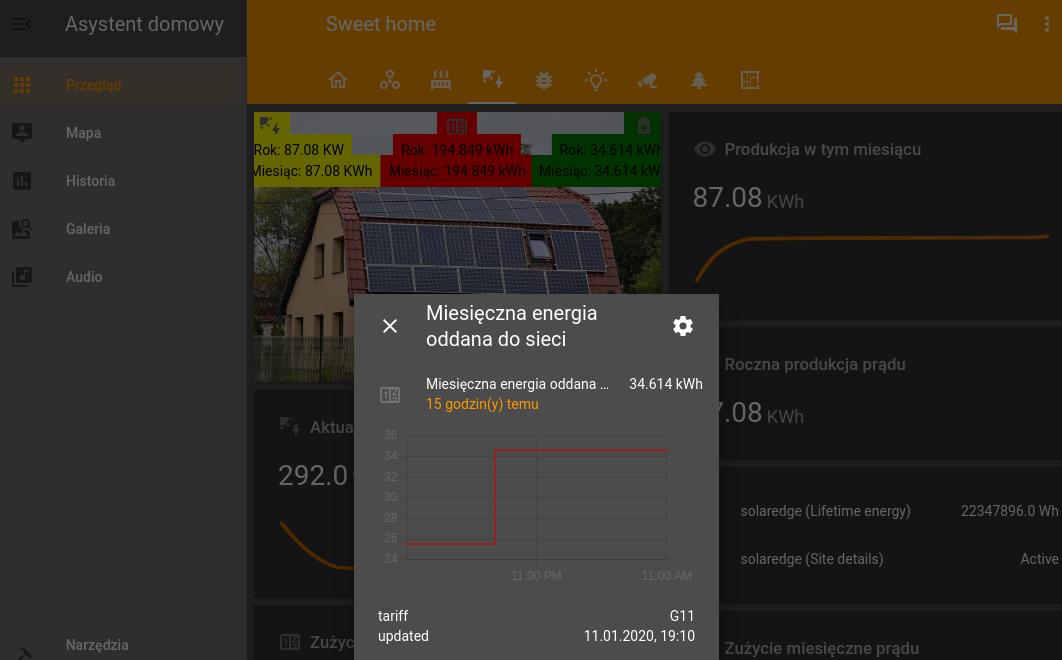Open the bug icon tab
This screenshot has width=1062, height=660.
pos(544,81)
